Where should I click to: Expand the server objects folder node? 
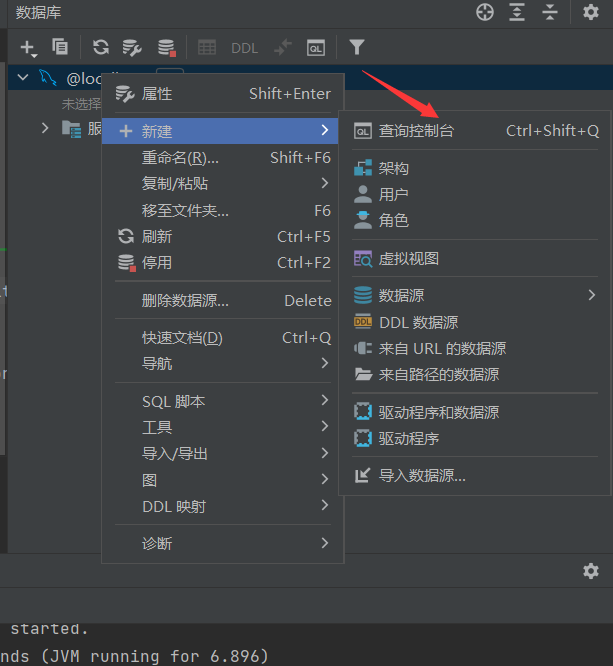(x=45, y=128)
